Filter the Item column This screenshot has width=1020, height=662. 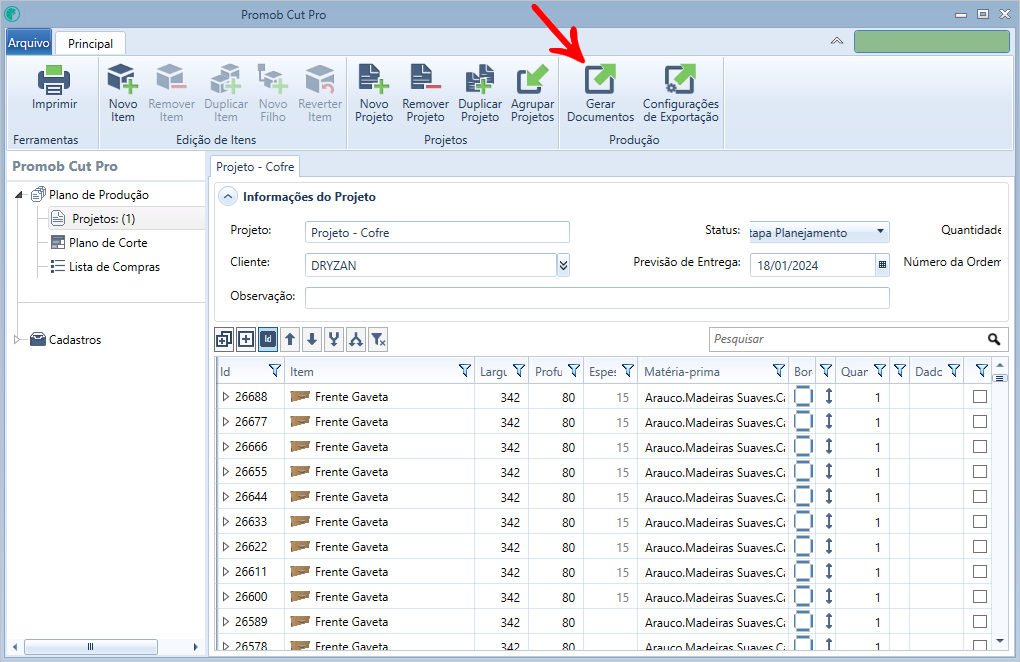tap(464, 371)
